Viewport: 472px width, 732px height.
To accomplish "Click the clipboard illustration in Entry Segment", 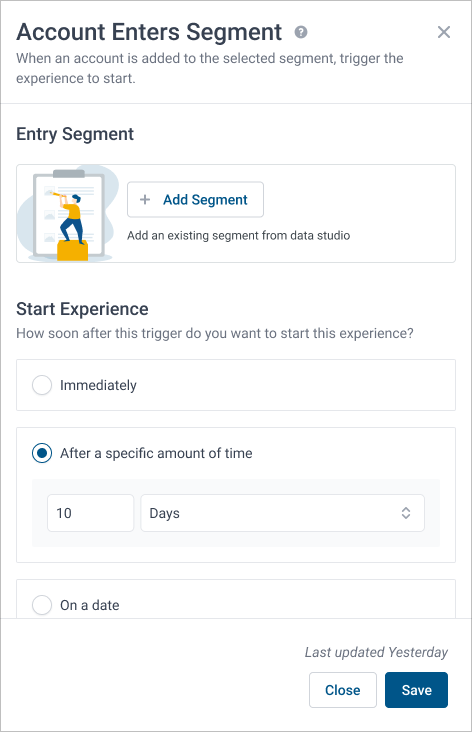I will [x=66, y=213].
